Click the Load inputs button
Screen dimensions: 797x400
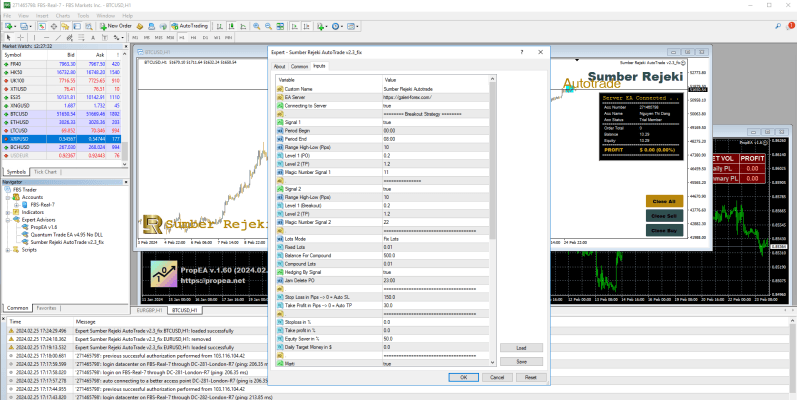[x=521, y=348]
